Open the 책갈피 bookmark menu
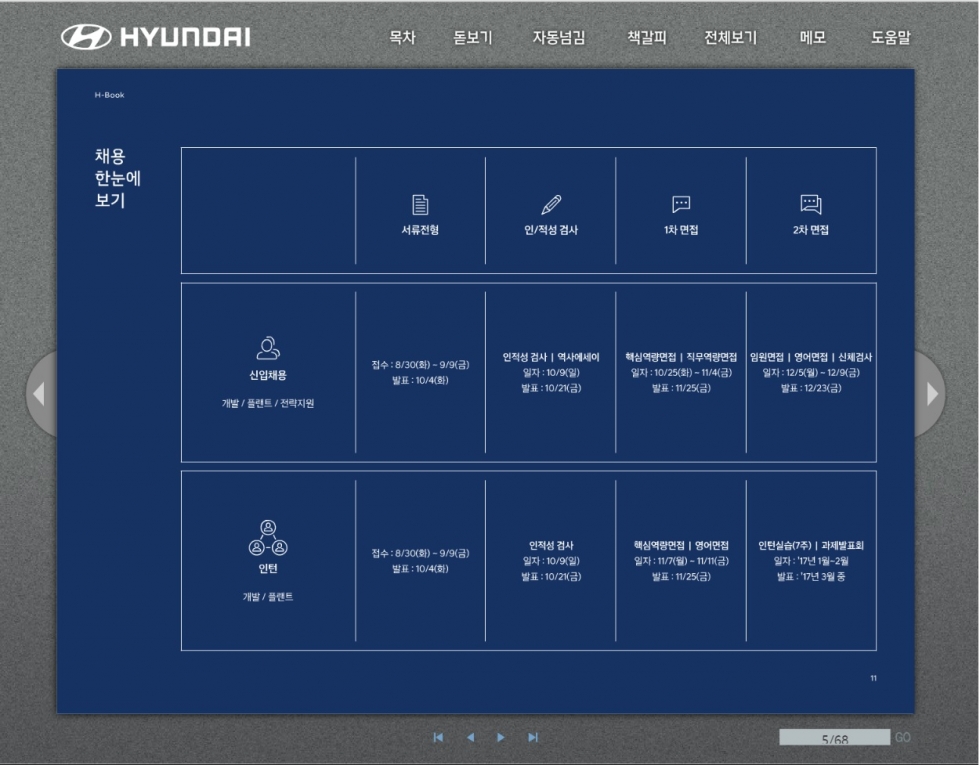The width and height of the screenshot is (980, 765). click(646, 38)
